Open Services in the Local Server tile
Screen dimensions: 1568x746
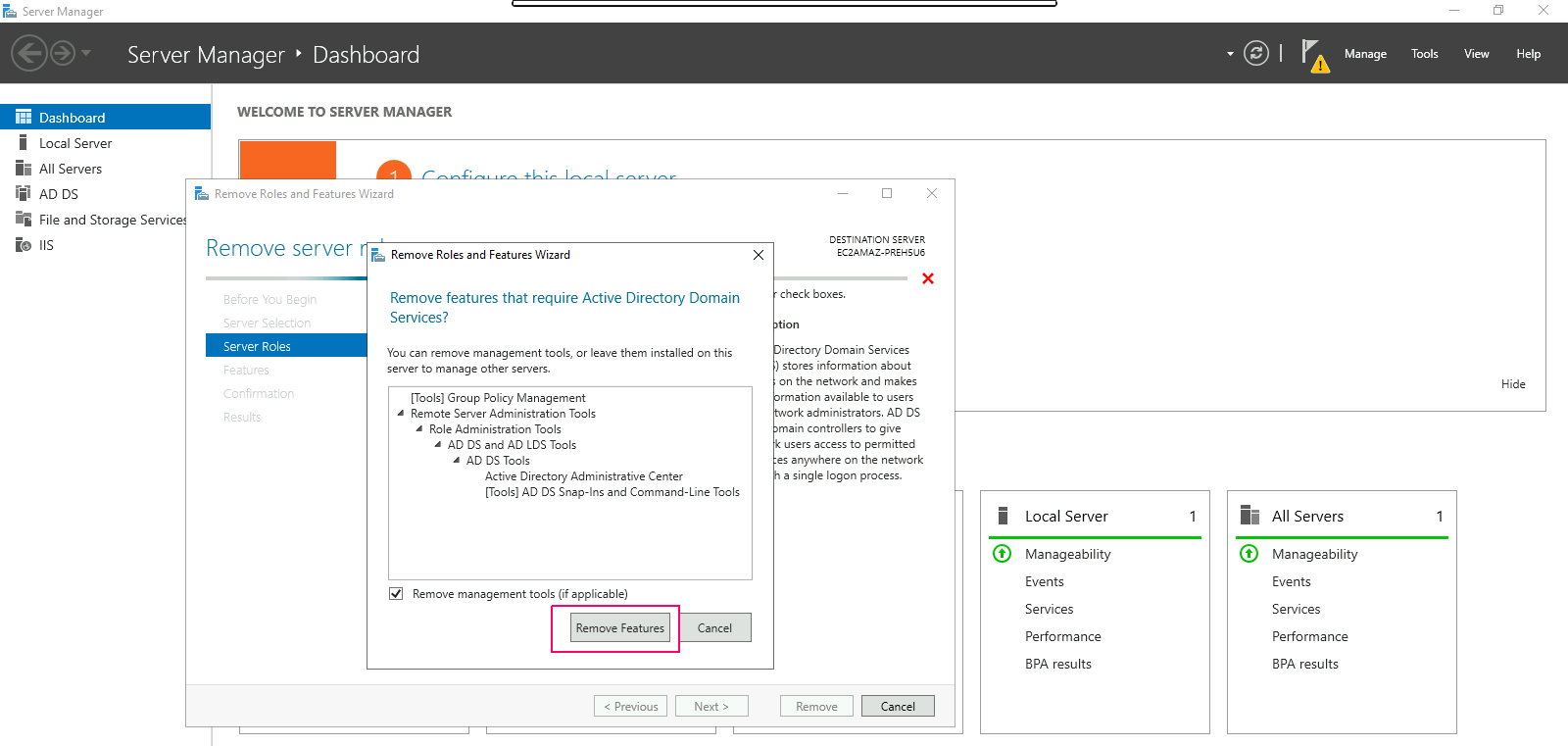pos(1050,609)
